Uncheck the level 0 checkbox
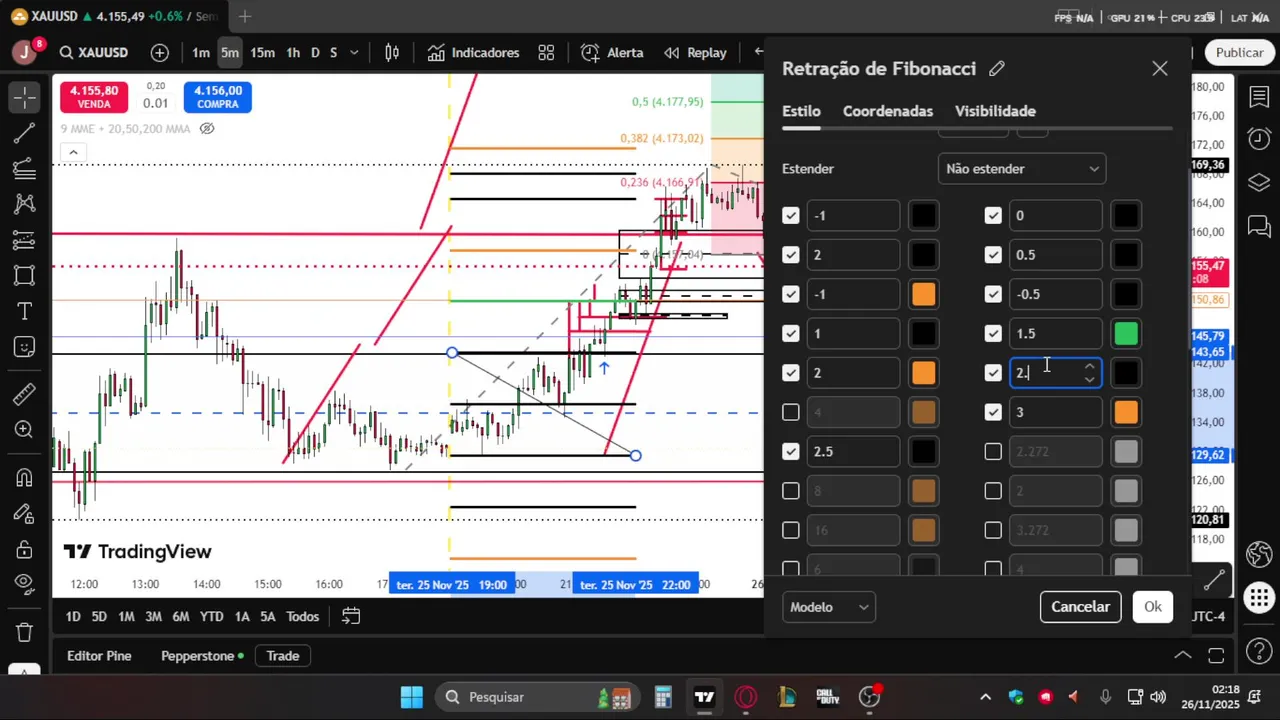This screenshot has height=720, width=1280. [993, 215]
